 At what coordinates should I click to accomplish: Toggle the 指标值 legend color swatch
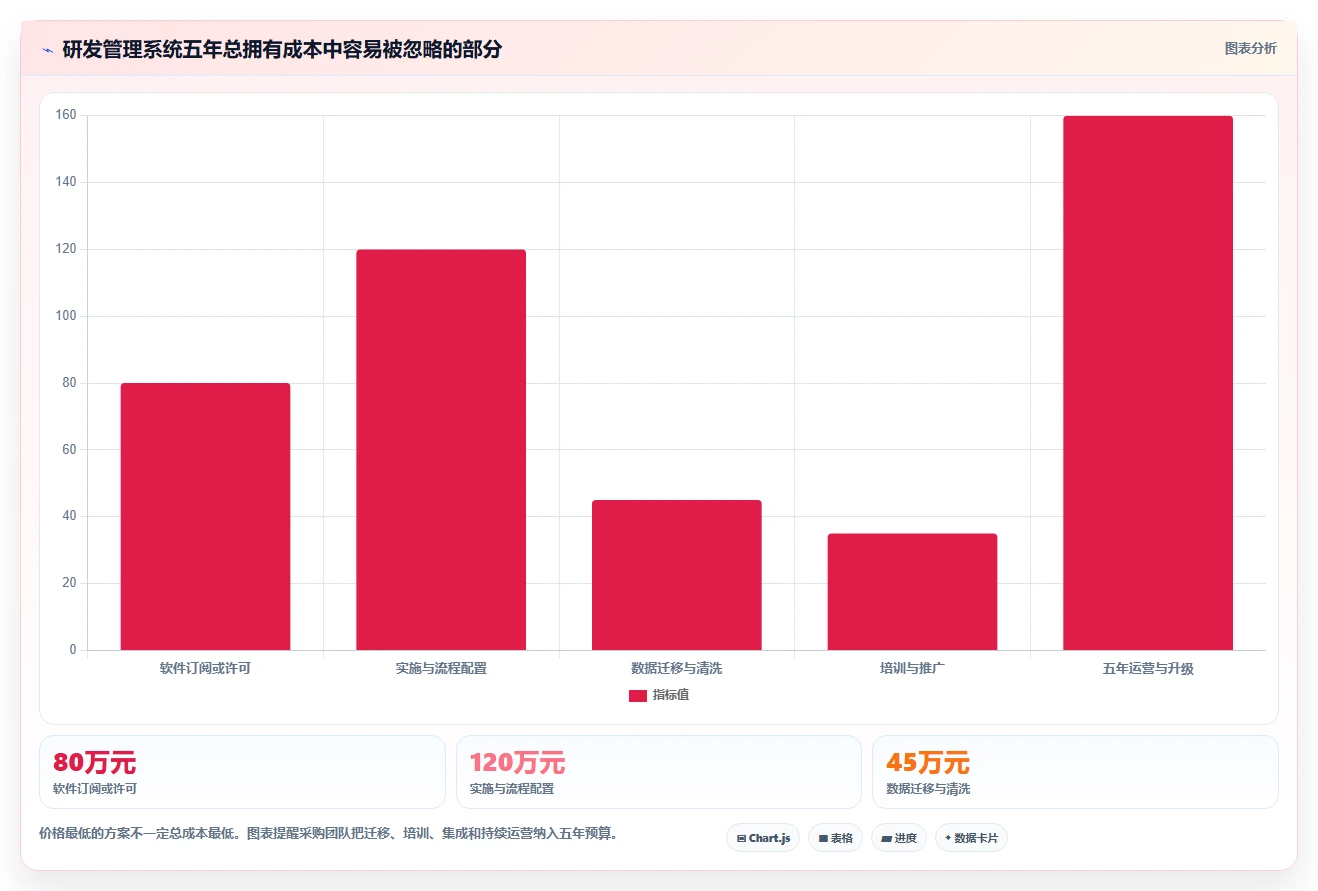pos(638,696)
